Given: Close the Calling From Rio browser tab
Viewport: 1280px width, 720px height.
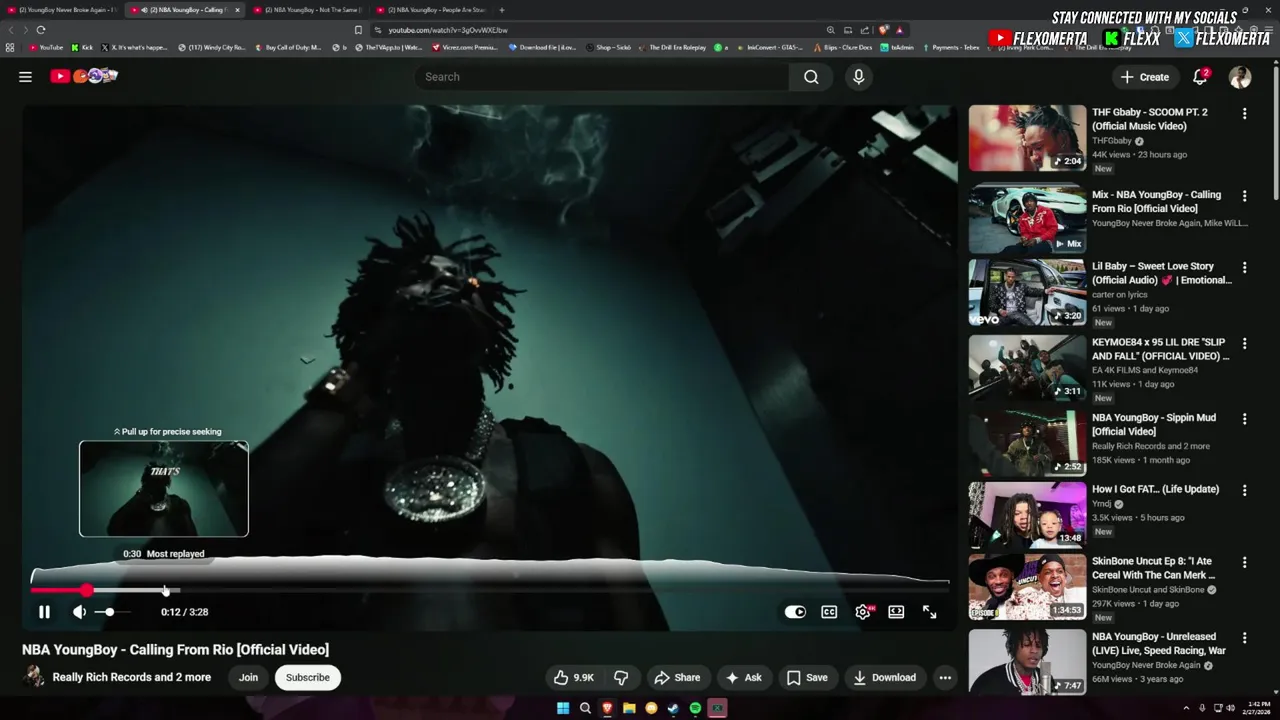Looking at the screenshot, I should (x=237, y=10).
